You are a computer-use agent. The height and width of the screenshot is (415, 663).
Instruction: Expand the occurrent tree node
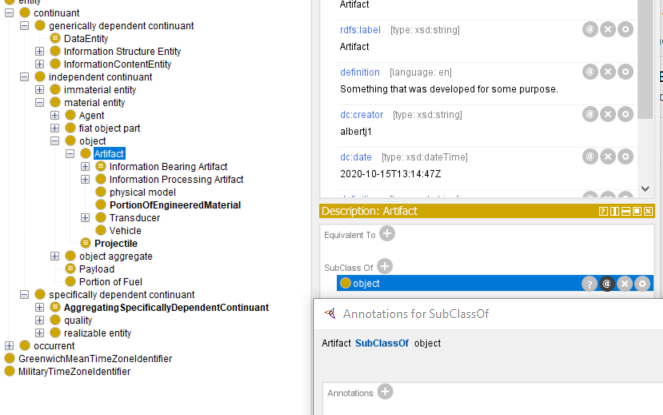[10, 346]
